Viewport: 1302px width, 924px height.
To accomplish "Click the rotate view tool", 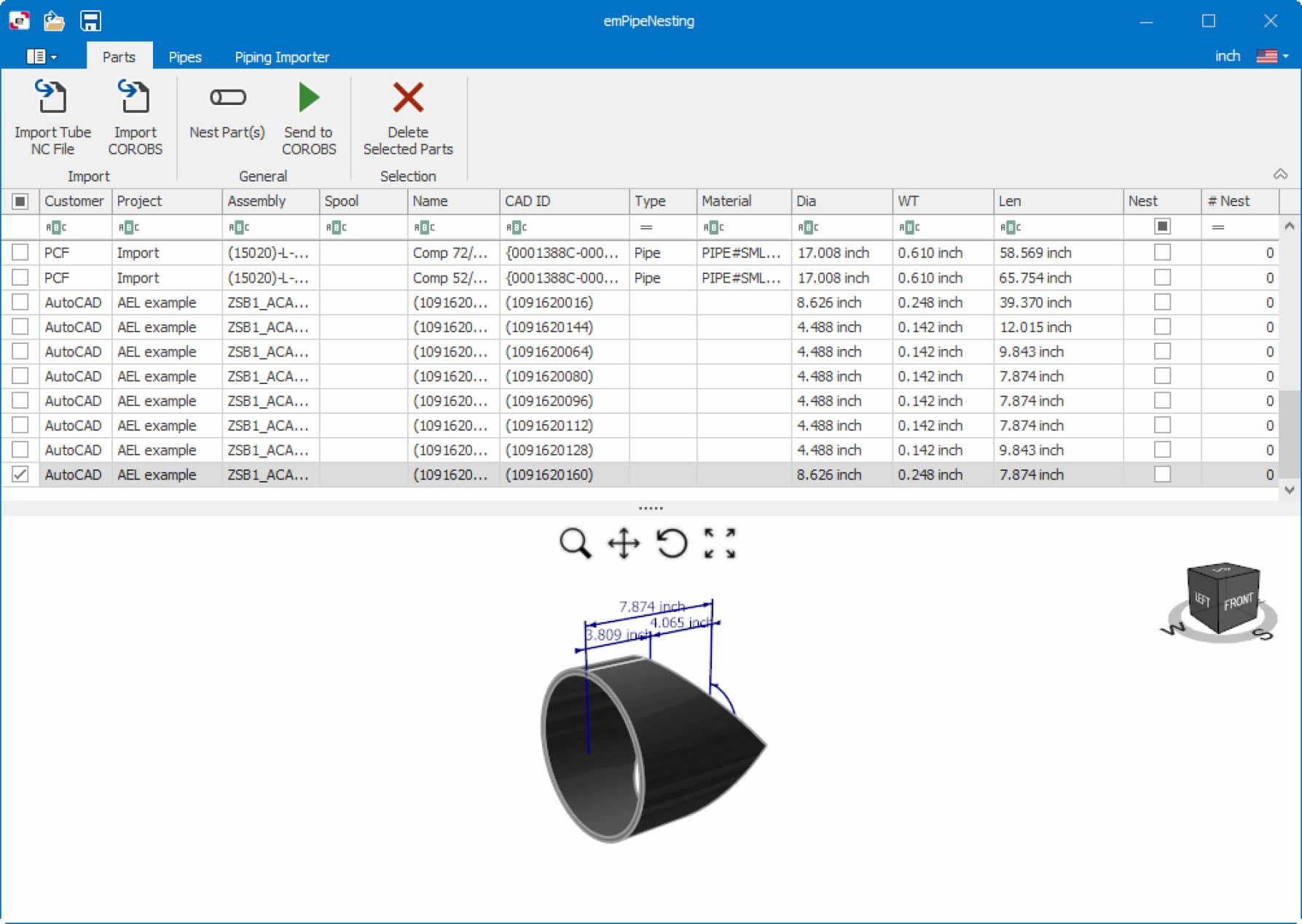I will (x=671, y=544).
